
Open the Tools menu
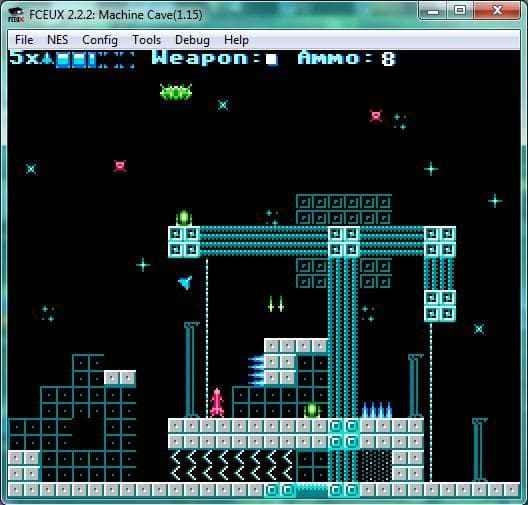(x=146, y=40)
